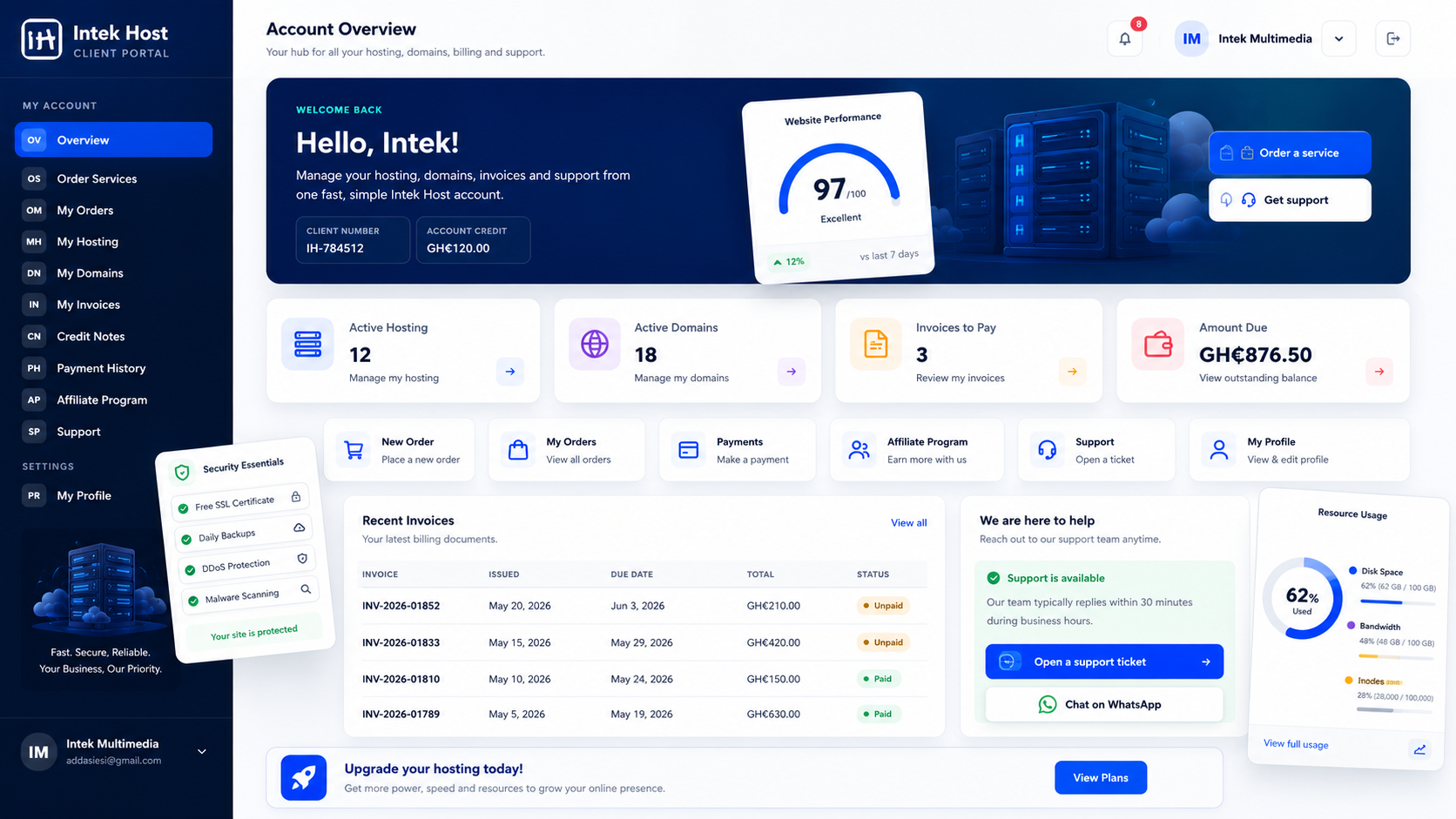Viewport: 1456px width, 819px height.
Task: Toggle the Daily Backups checkmark
Action: click(186, 540)
